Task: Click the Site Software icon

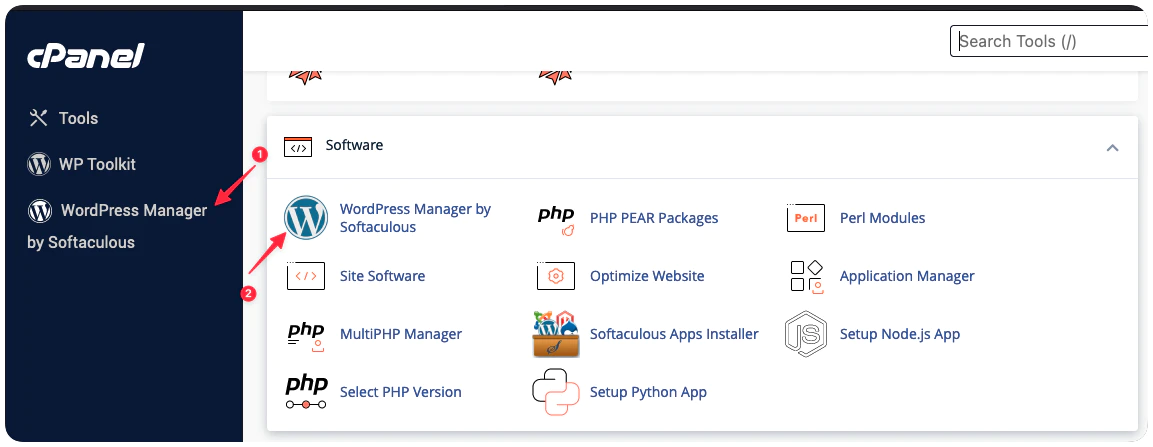Action: tap(306, 276)
